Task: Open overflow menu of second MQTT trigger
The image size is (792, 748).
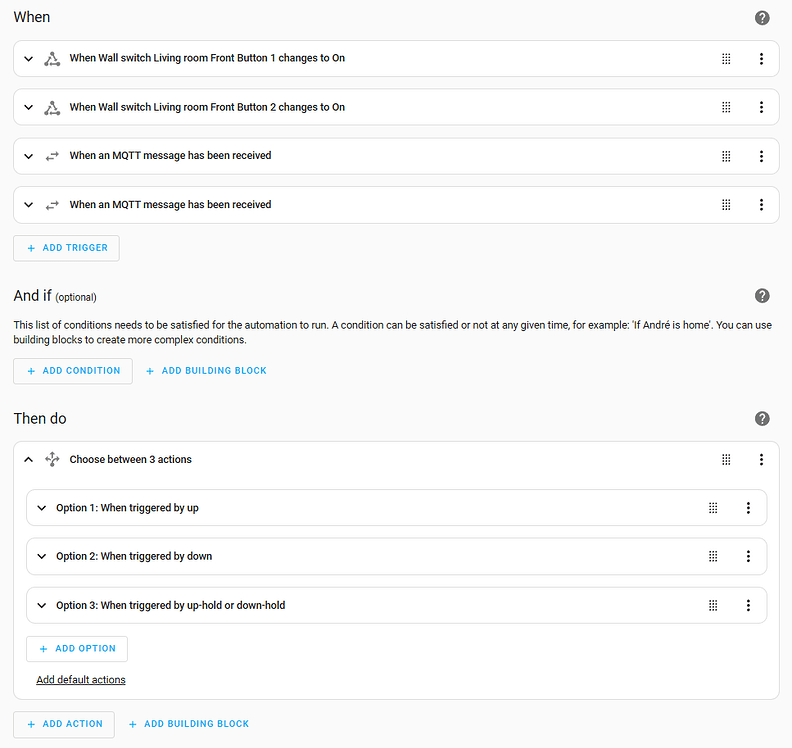Action: tap(761, 205)
